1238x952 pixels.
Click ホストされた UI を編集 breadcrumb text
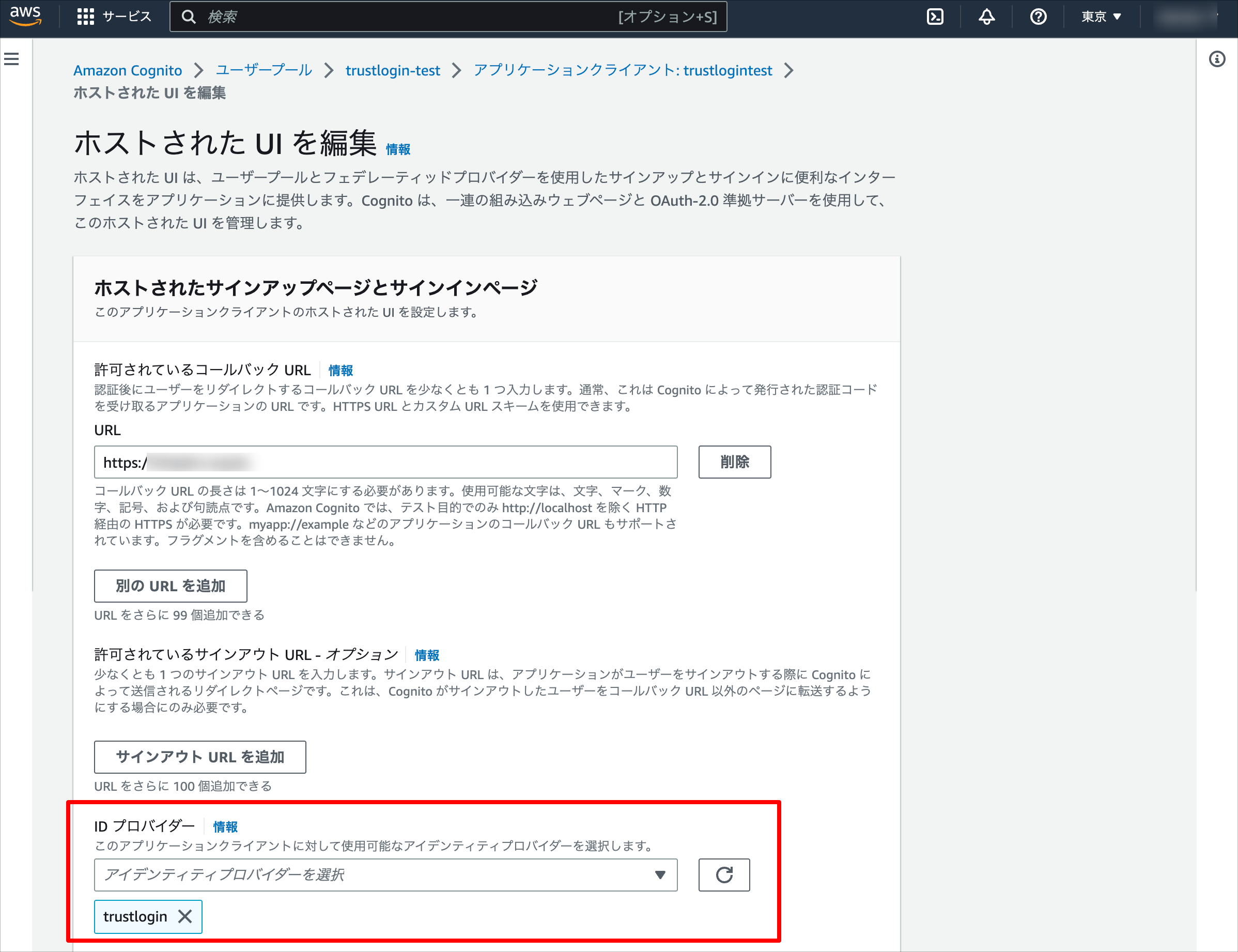(x=149, y=93)
